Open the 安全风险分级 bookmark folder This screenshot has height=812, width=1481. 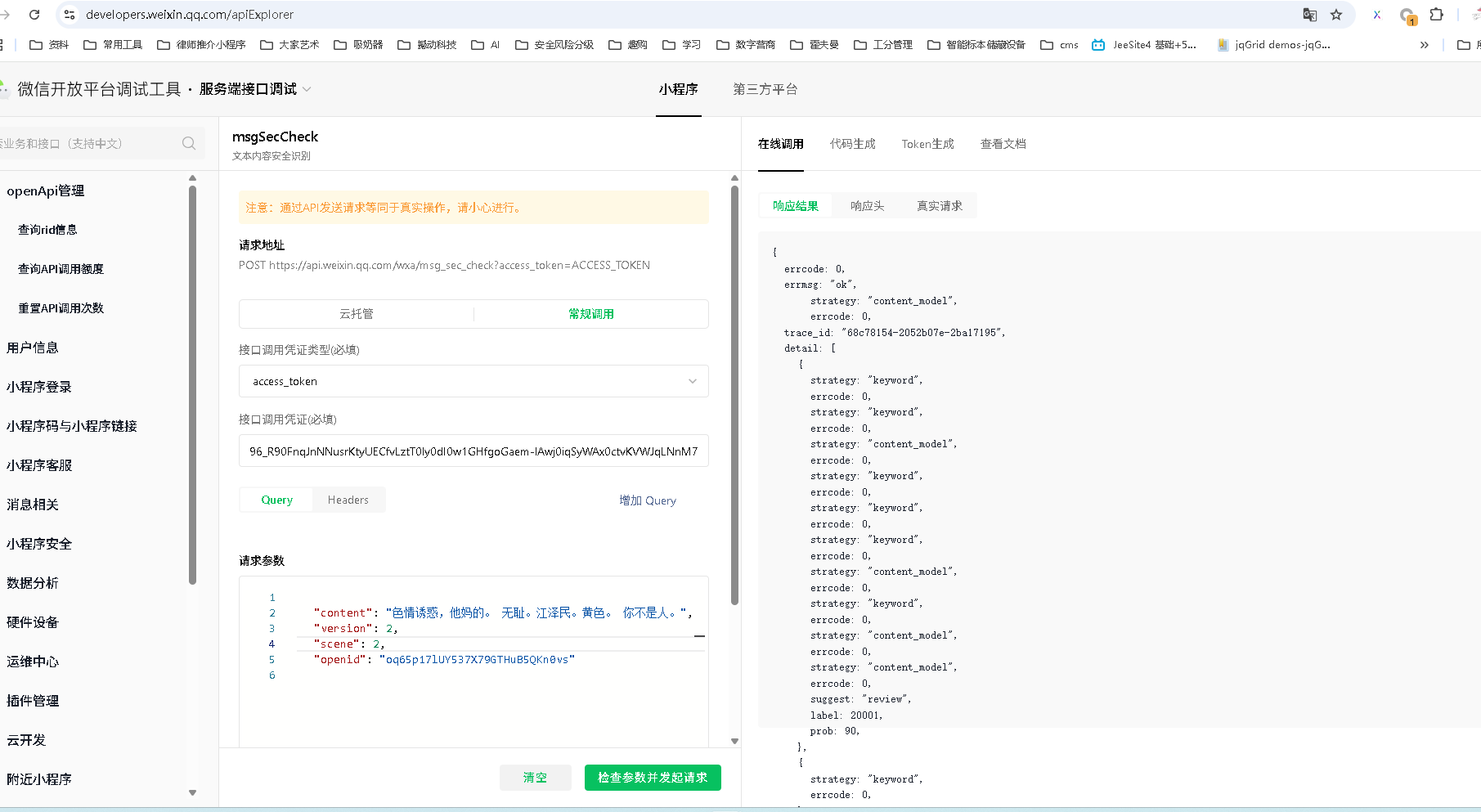[554, 45]
